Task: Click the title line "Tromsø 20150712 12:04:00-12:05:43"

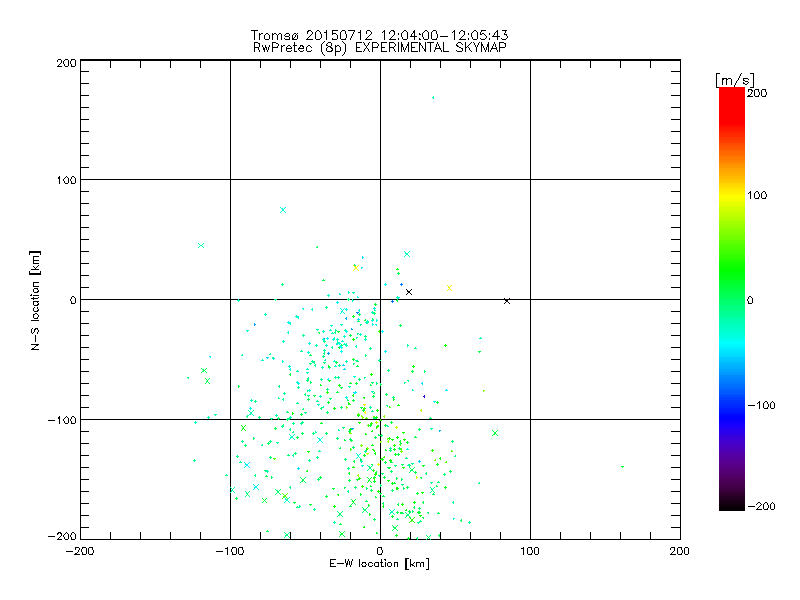Action: 379,35
